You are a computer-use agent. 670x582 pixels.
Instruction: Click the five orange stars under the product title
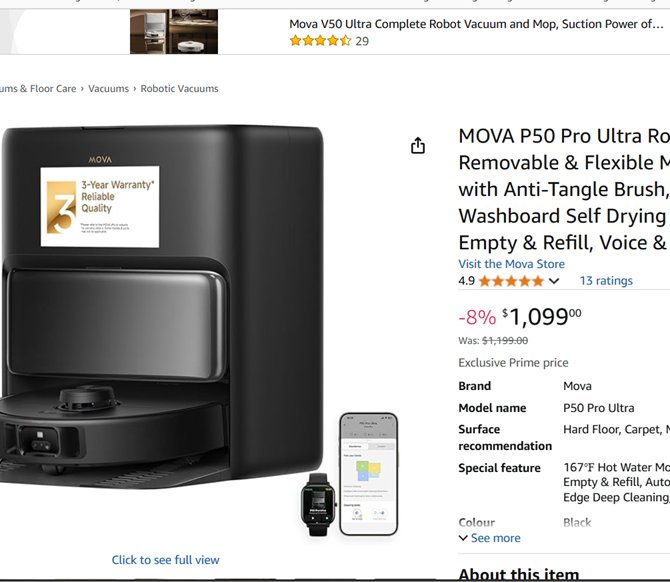pyautogui.click(x=511, y=281)
